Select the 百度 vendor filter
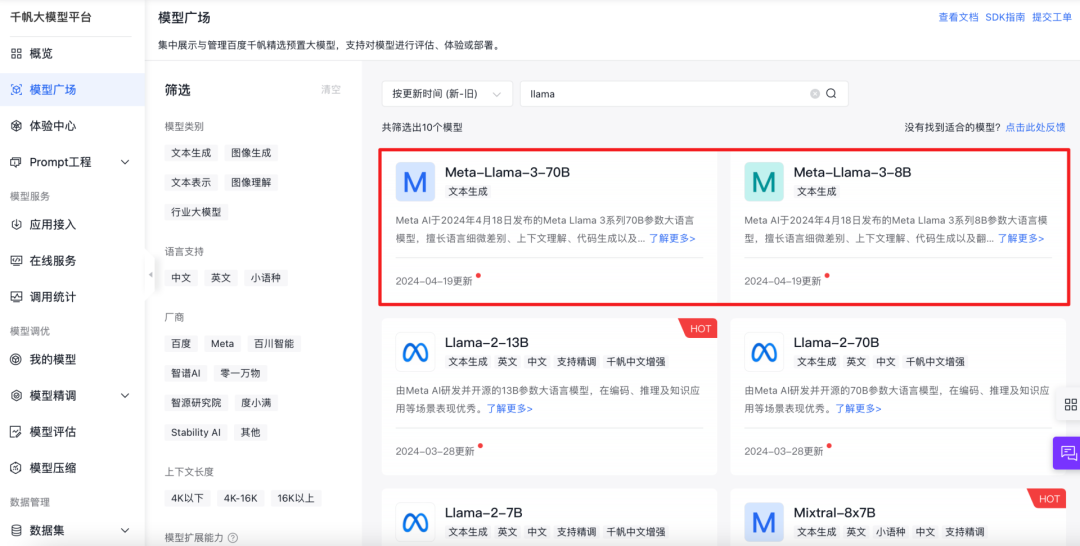1080x546 pixels. tap(181, 344)
